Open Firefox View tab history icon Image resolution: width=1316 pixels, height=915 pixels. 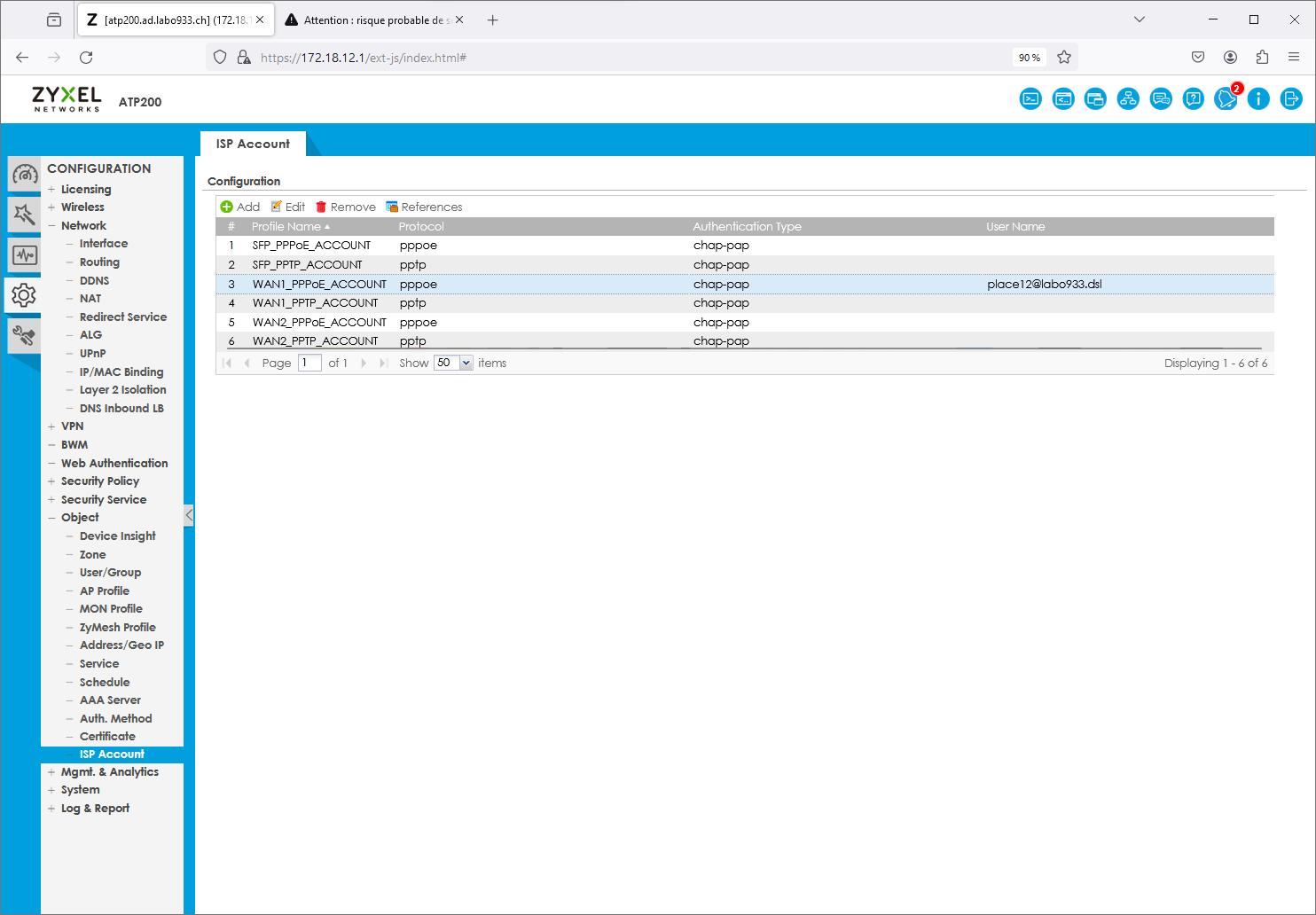click(x=54, y=20)
